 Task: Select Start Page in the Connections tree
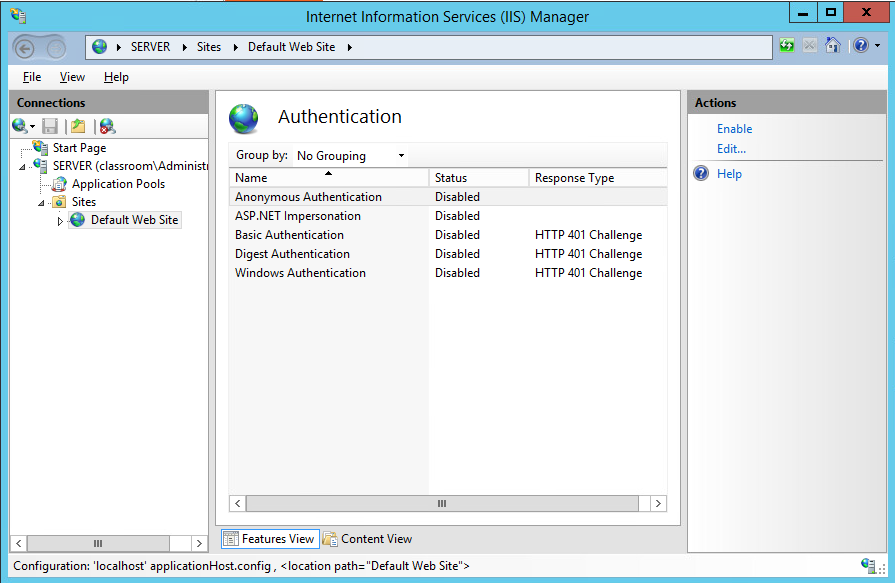[79, 148]
